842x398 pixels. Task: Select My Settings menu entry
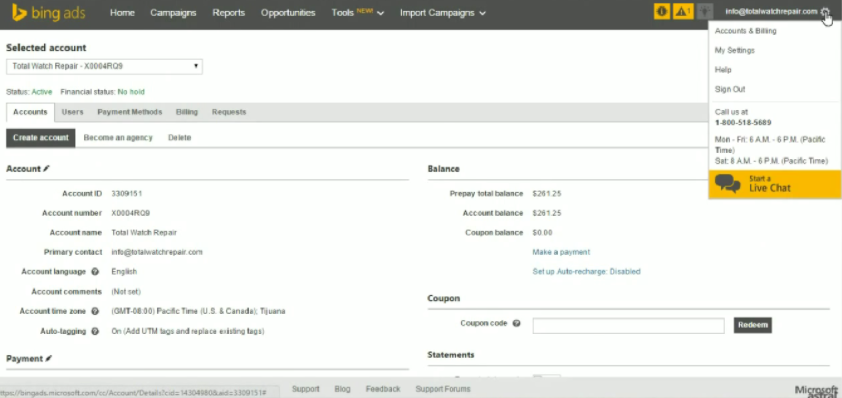[735, 50]
